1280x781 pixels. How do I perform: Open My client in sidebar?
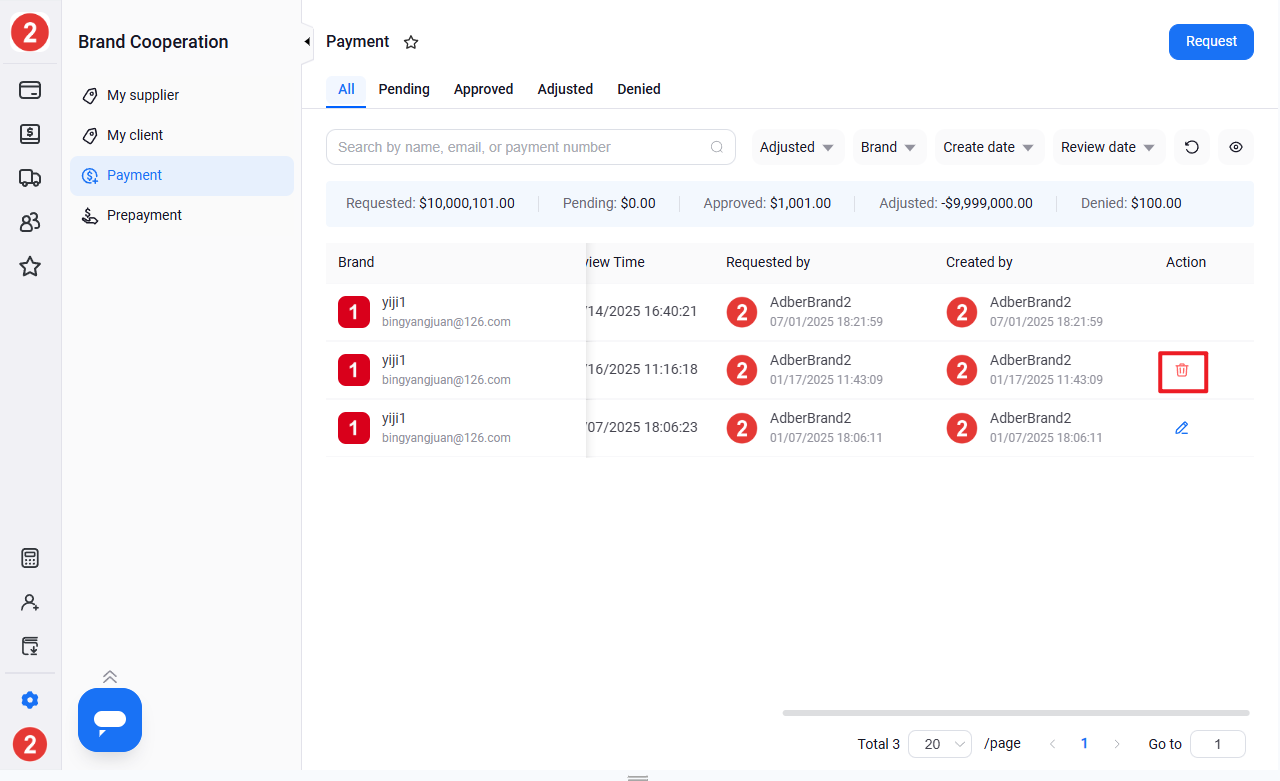point(182,135)
